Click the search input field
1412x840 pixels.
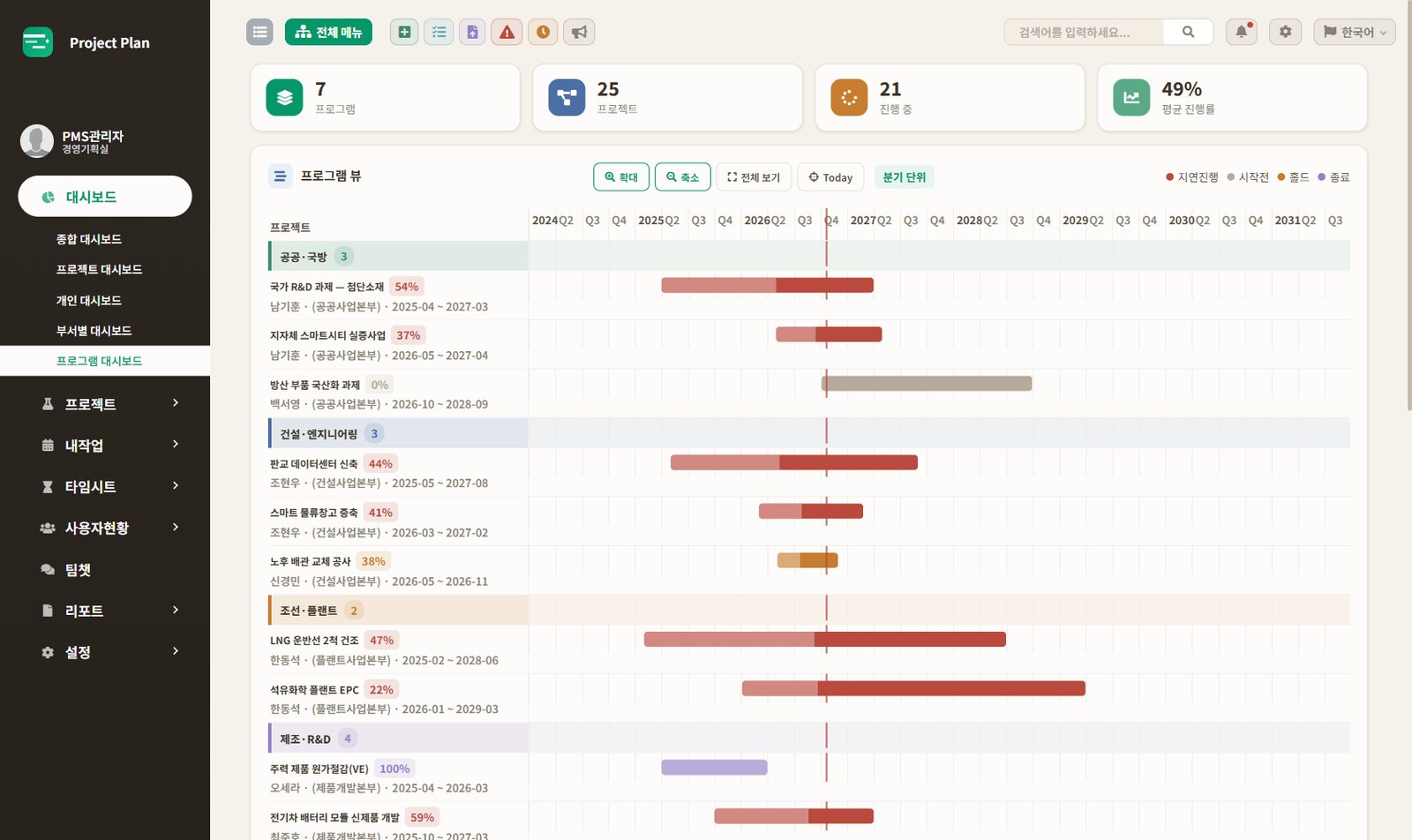1084,32
